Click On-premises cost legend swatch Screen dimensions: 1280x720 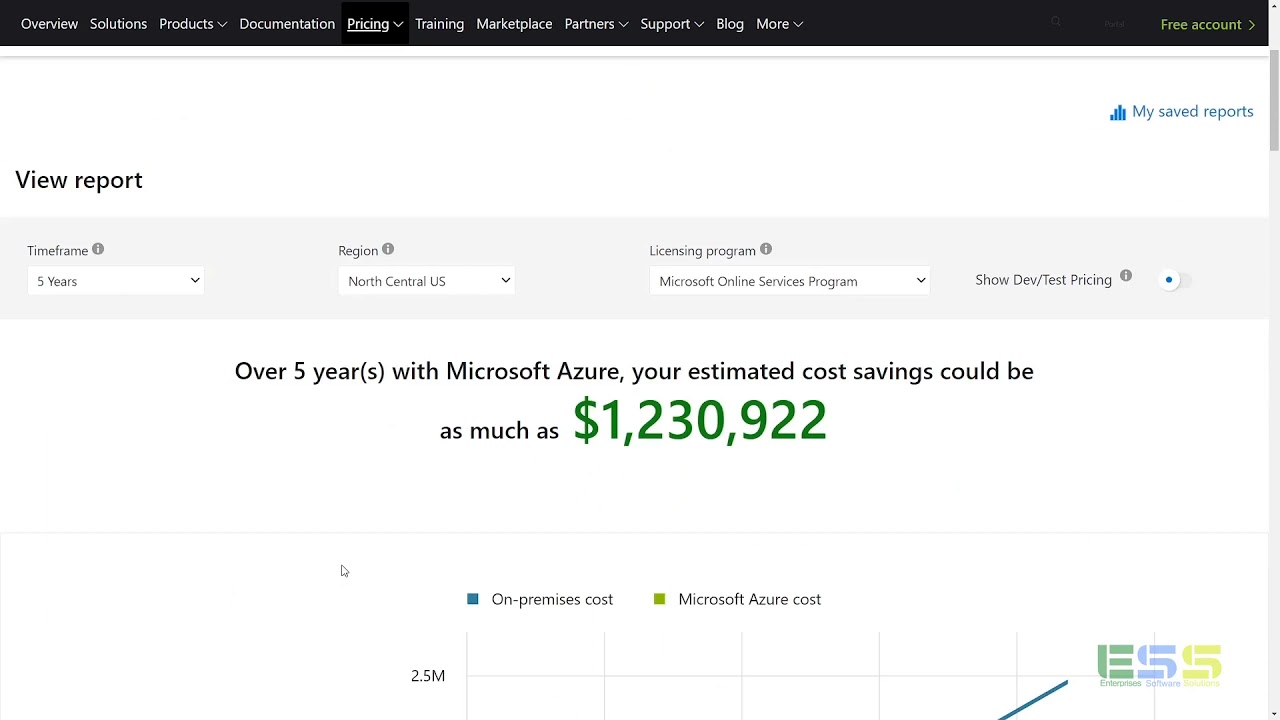pos(473,599)
